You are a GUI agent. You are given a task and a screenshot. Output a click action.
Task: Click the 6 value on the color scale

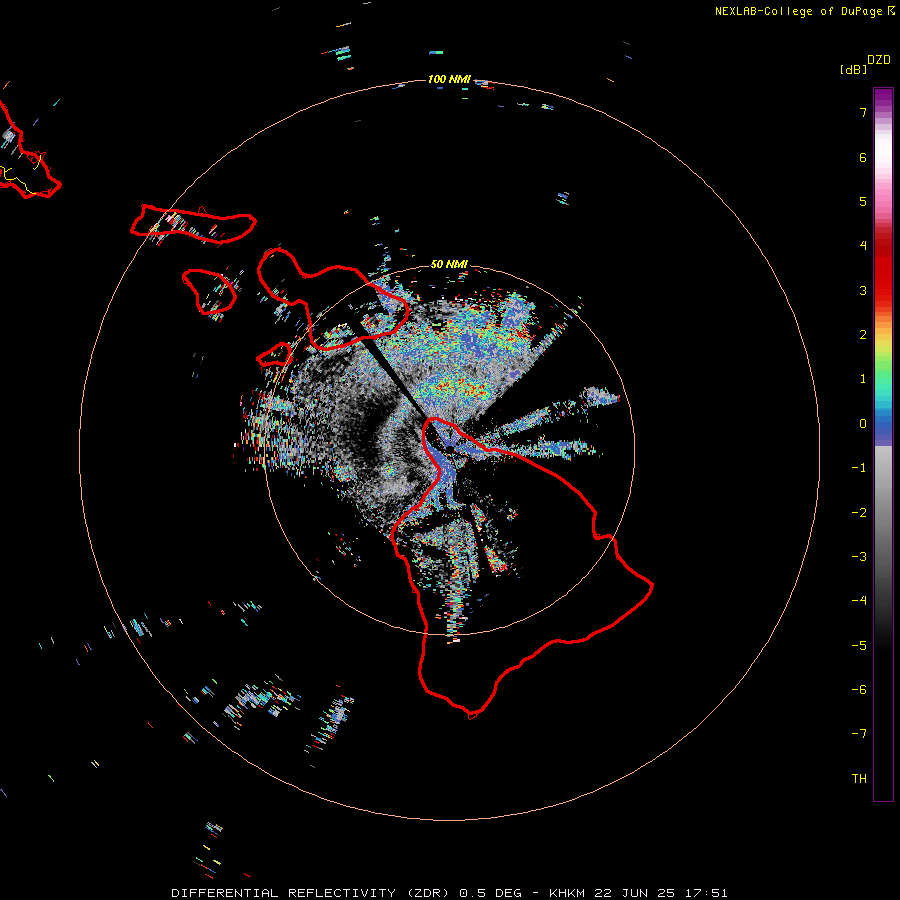(x=863, y=157)
